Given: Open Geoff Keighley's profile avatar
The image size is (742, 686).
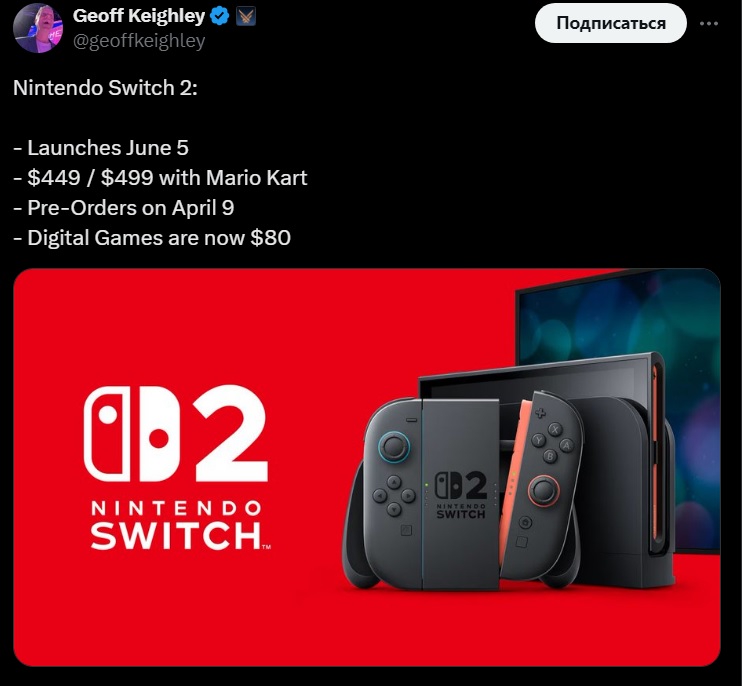Looking at the screenshot, I should click(38, 28).
